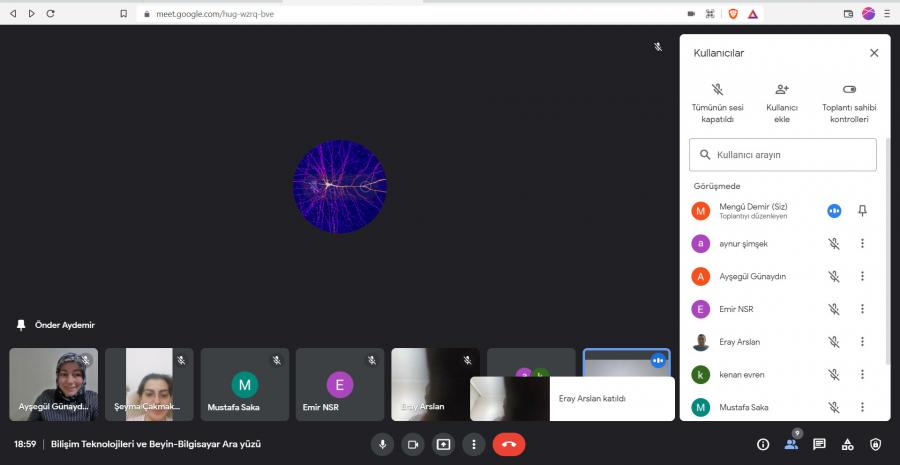
Task: Open more options for aynur şimşek
Action: [862, 243]
